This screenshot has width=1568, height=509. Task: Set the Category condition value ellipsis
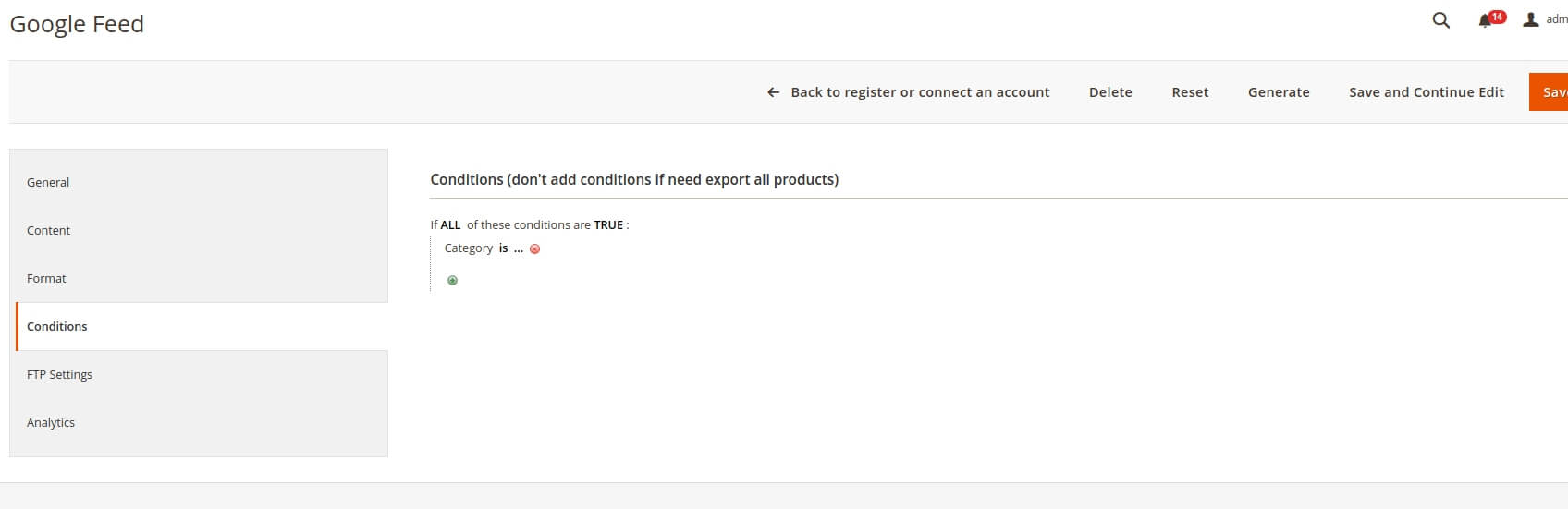(519, 248)
